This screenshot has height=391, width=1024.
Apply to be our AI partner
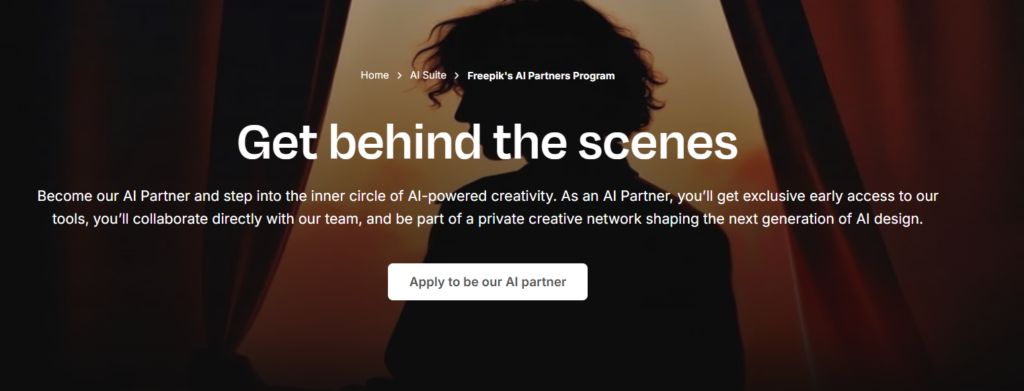487,282
